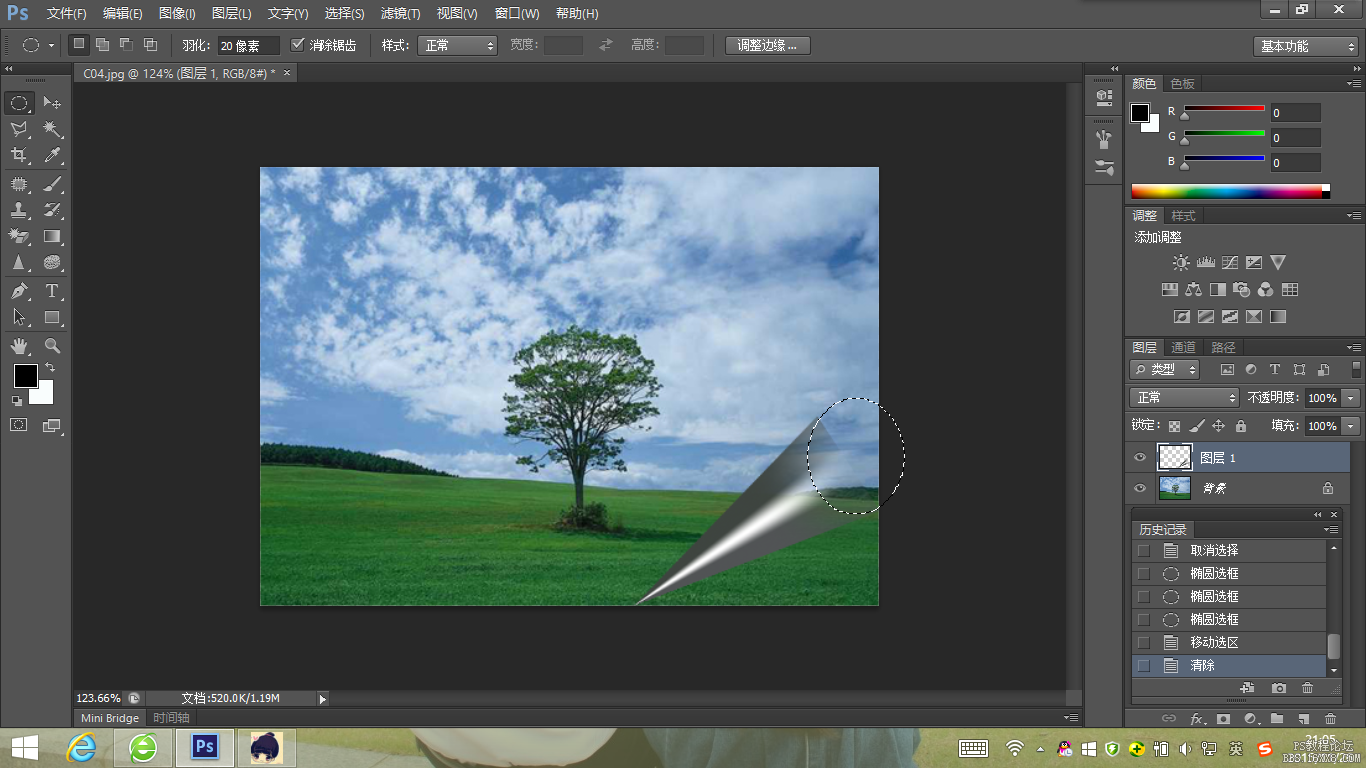The width and height of the screenshot is (1366, 768).
Task: Open the 滤镜(T) filter menu
Action: tap(400, 14)
